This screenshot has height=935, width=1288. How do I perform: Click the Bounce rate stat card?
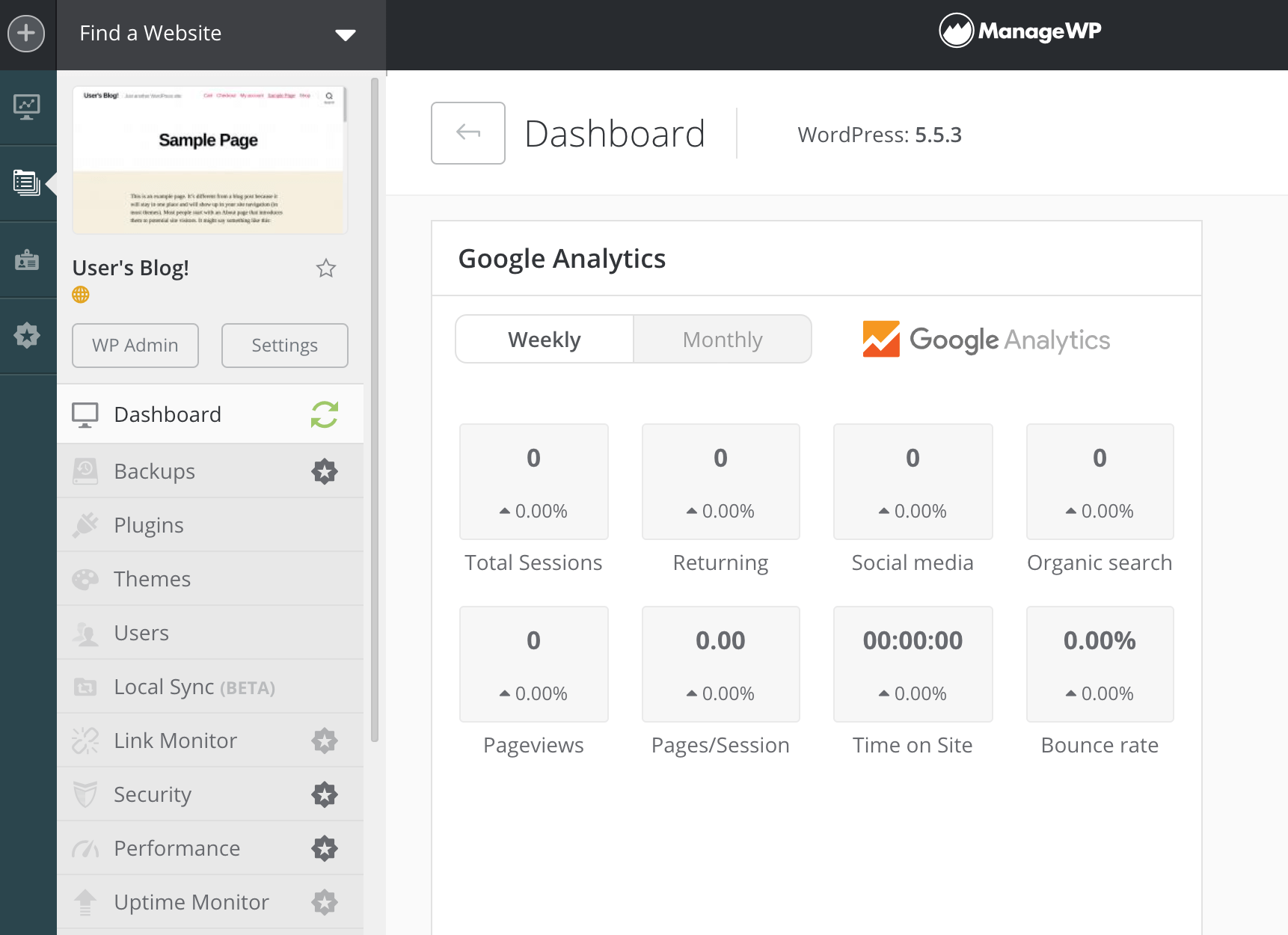1100,664
